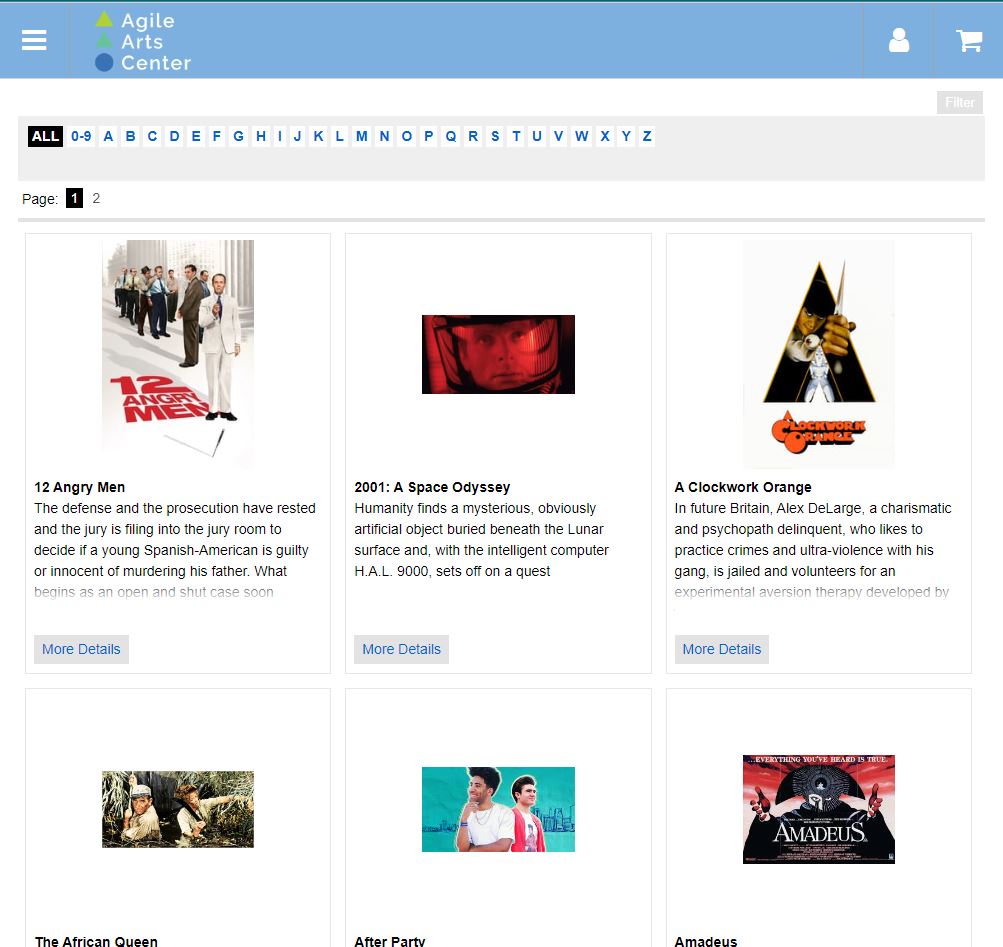Click the 2001: A Space Odyssey title
The height and width of the screenshot is (947, 1003).
432,487
